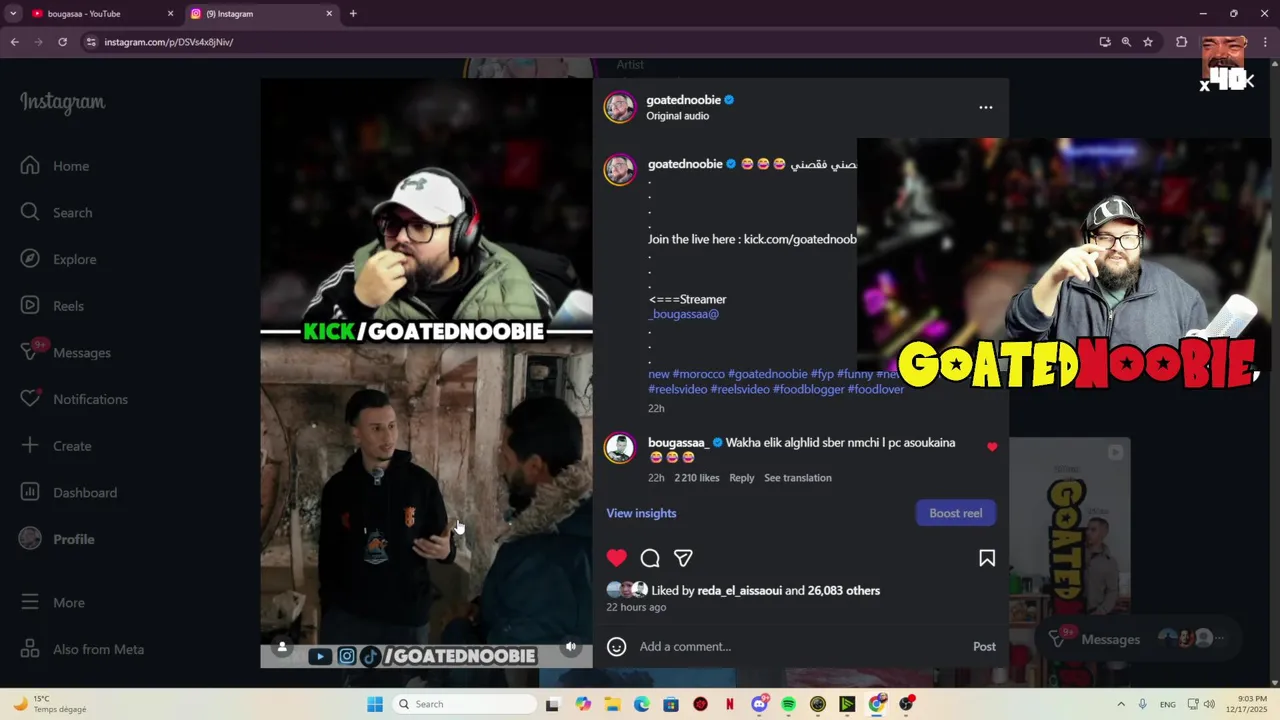Click tagged people icon on reel
Screen dimensions: 1280x720
[x=282, y=647]
